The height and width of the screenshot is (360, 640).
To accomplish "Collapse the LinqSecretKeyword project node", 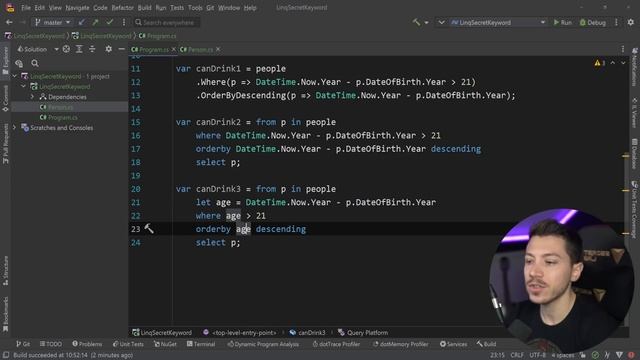I will pos(24,87).
